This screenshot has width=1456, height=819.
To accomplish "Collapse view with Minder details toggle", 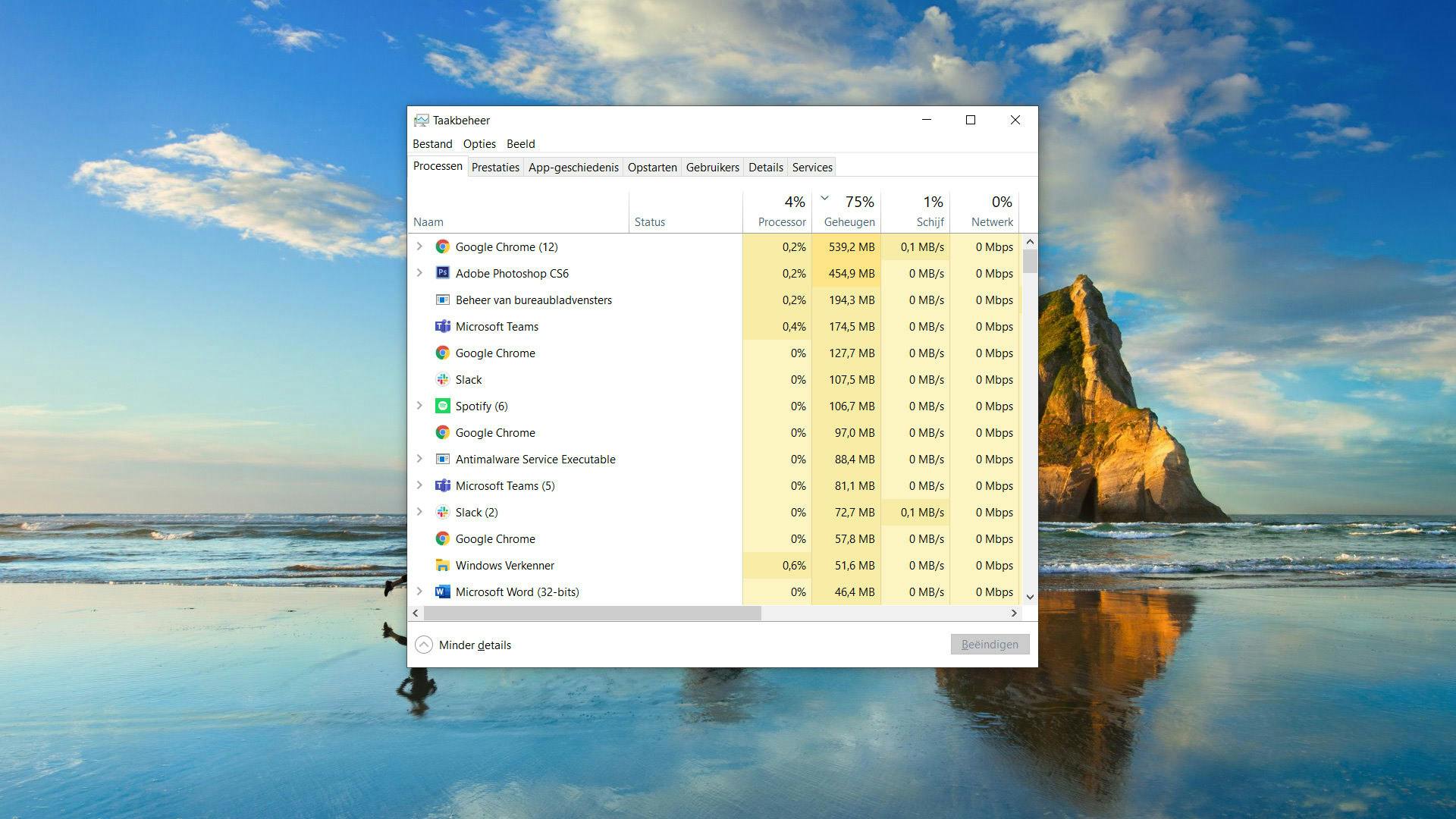I will tap(424, 645).
